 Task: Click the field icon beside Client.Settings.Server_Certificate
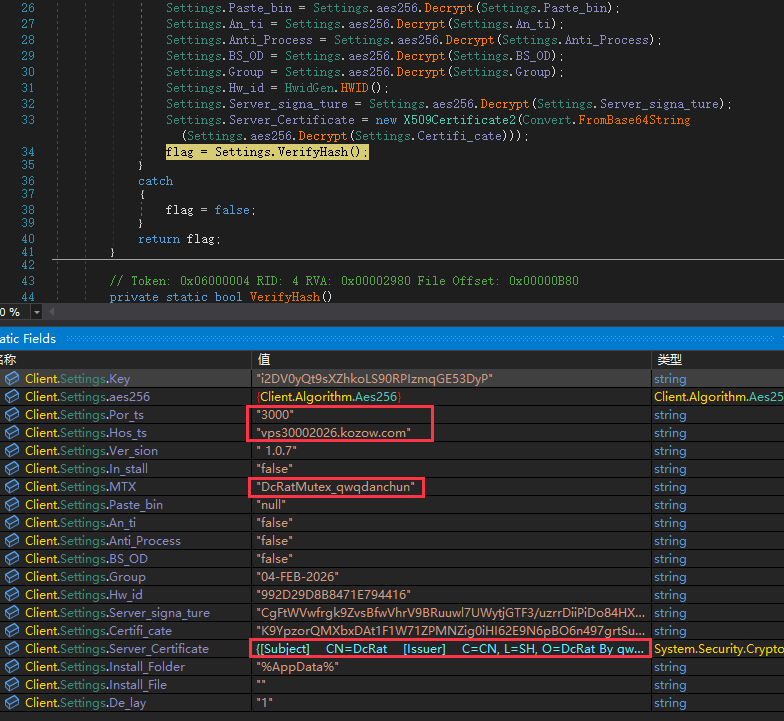pos(12,648)
